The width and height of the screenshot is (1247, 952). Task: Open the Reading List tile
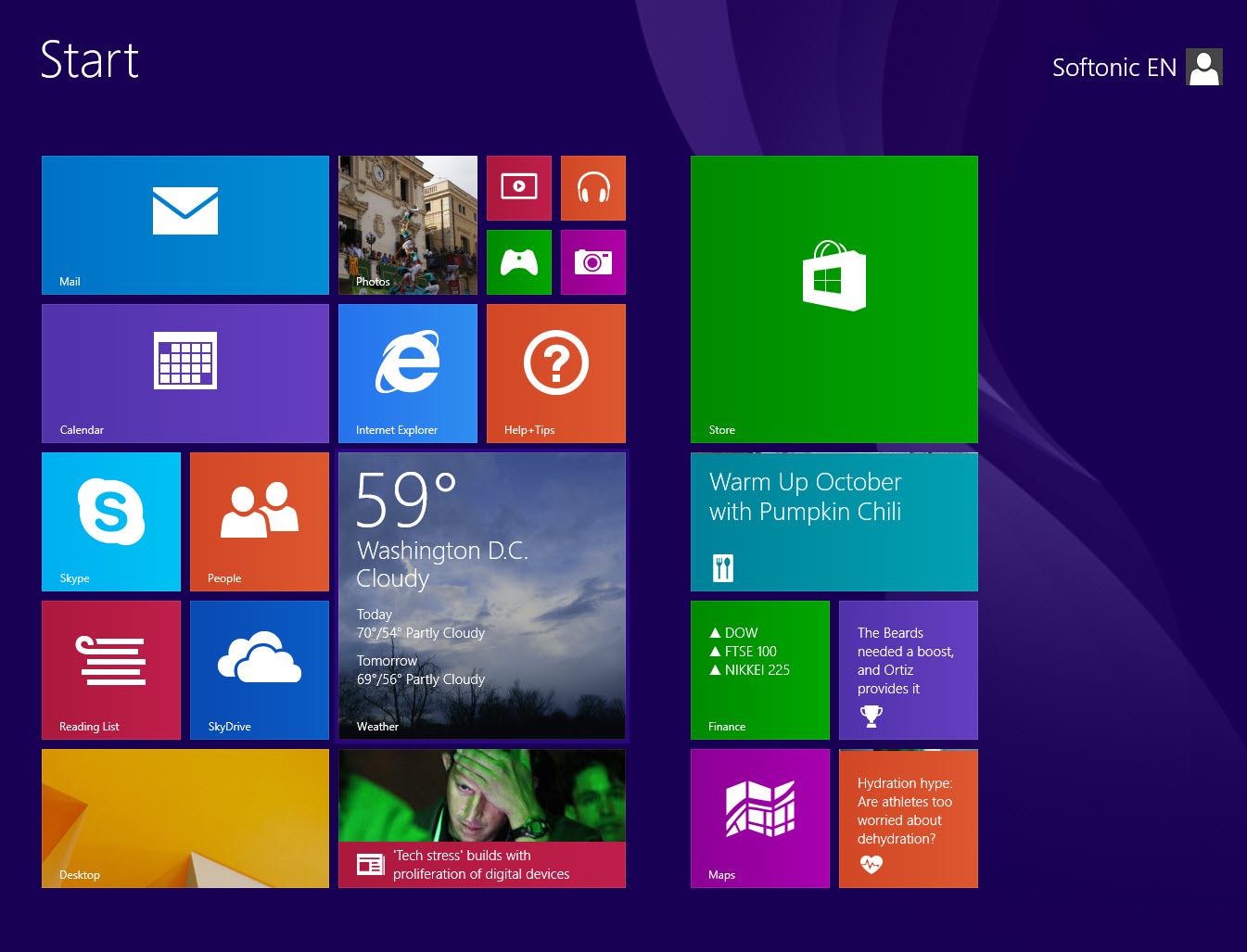pyautogui.click(x=111, y=670)
